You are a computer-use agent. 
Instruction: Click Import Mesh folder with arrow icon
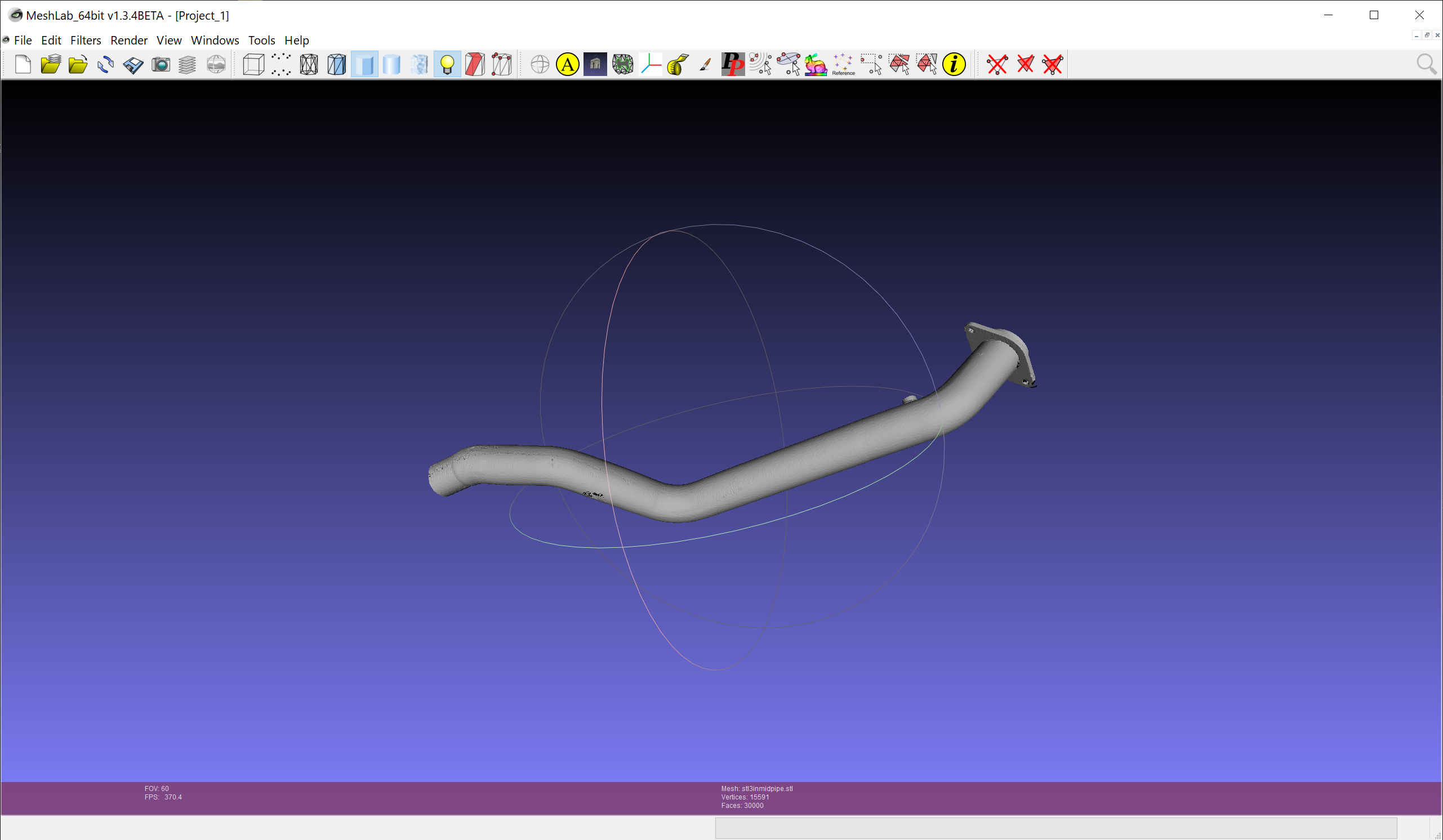78,64
